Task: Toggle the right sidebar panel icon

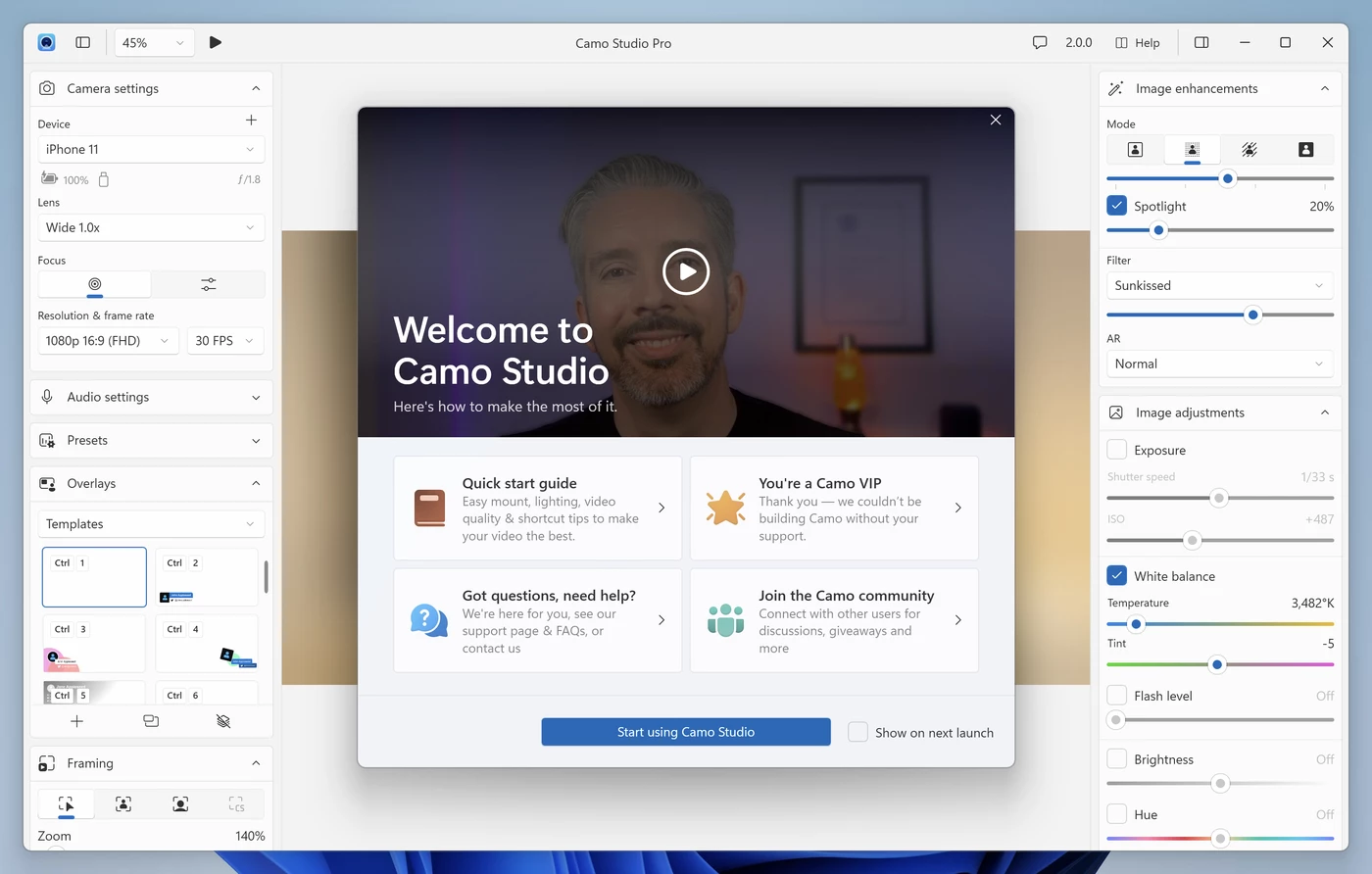Action: pos(1201,42)
